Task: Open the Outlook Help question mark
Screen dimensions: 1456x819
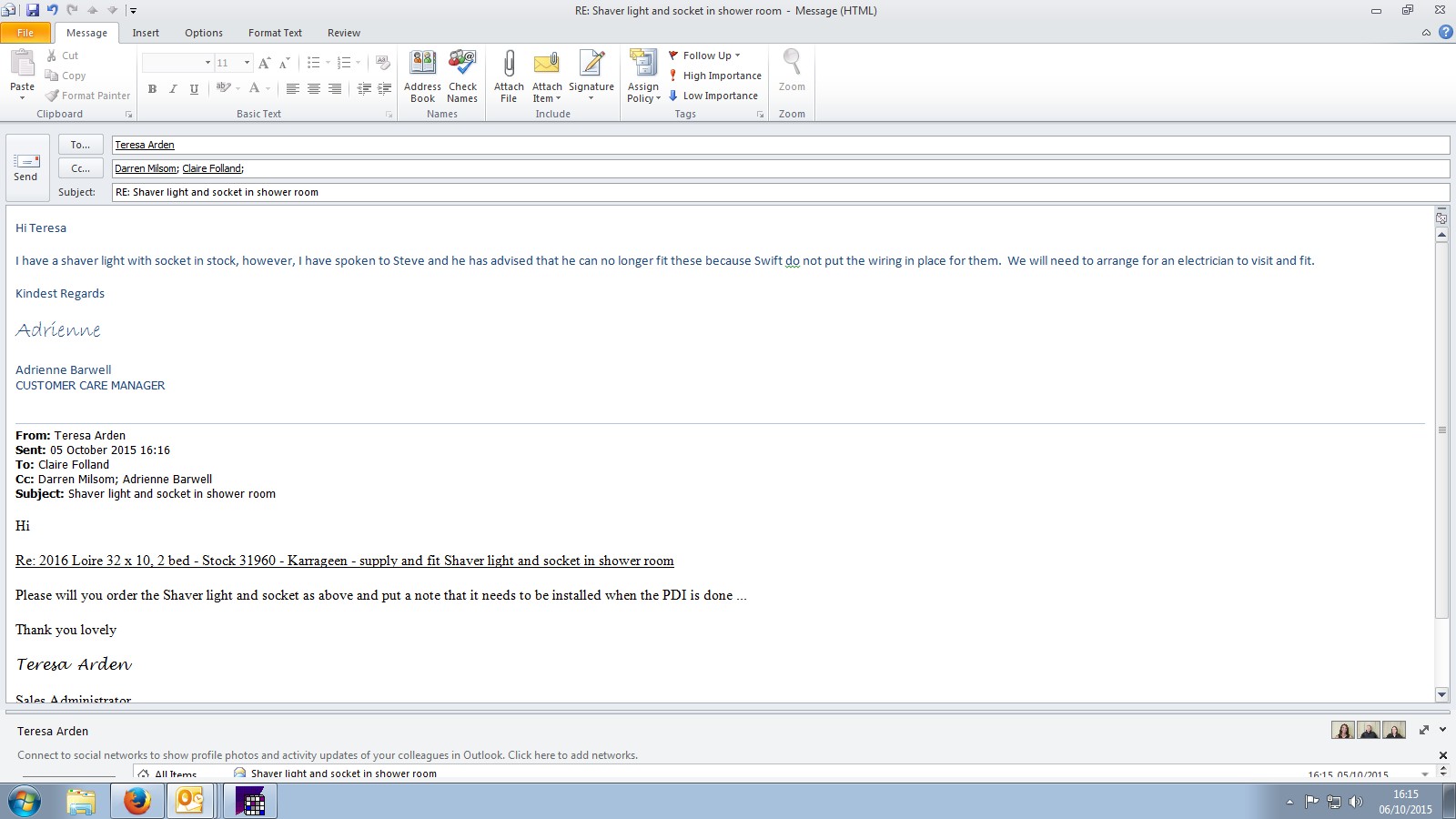Action: tap(1445, 32)
